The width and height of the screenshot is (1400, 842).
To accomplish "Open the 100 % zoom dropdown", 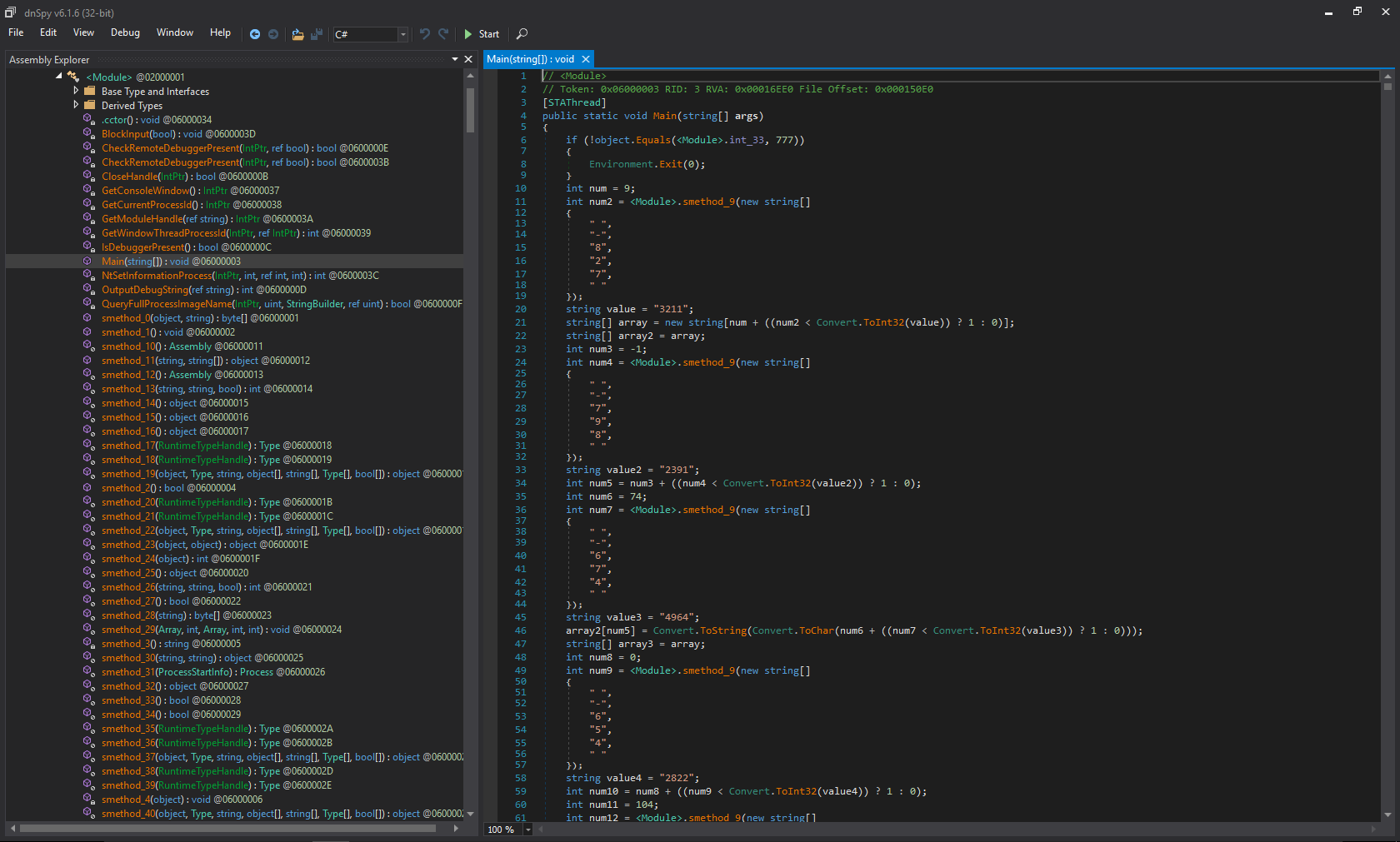I will pos(527,830).
